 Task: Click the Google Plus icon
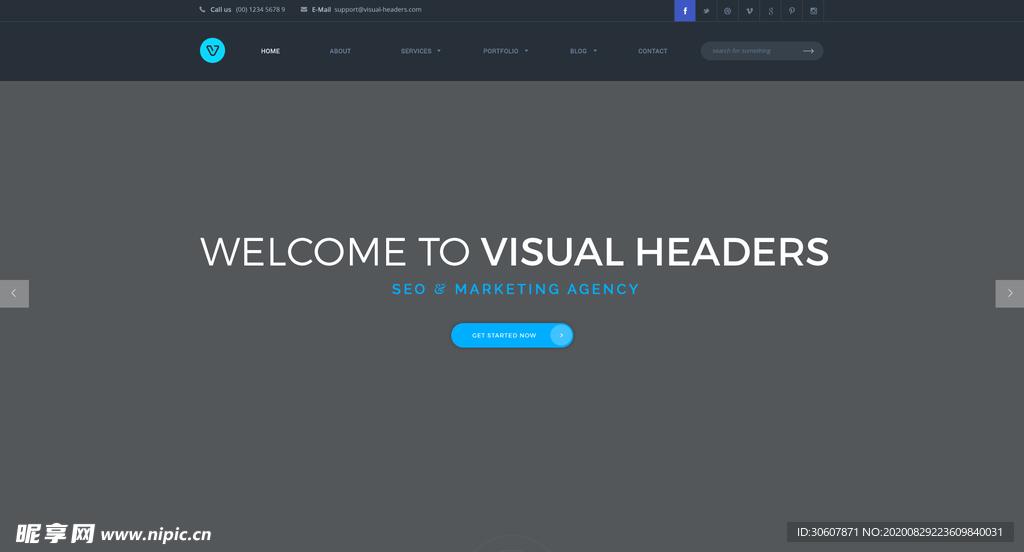(770, 11)
